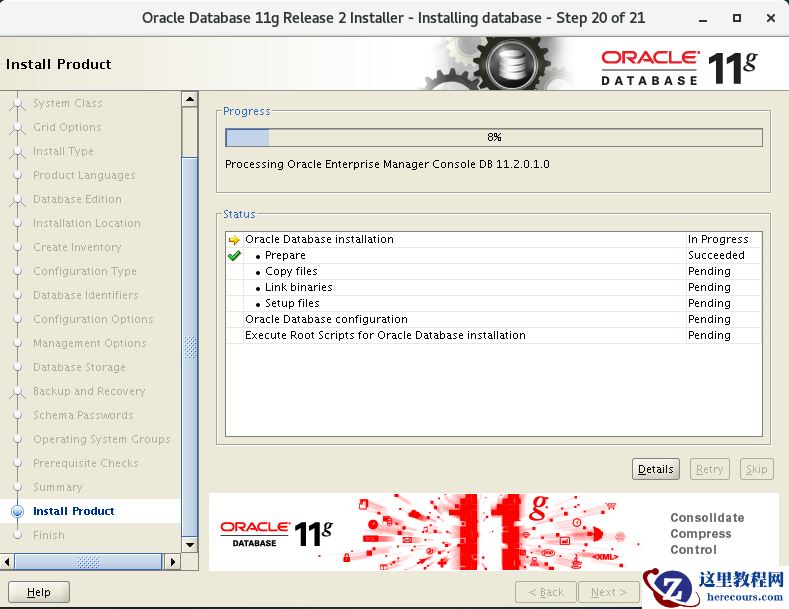The width and height of the screenshot is (789, 609).
Task: Click the Processing Oracle Enterprise Manager Console text
Action: 387,164
